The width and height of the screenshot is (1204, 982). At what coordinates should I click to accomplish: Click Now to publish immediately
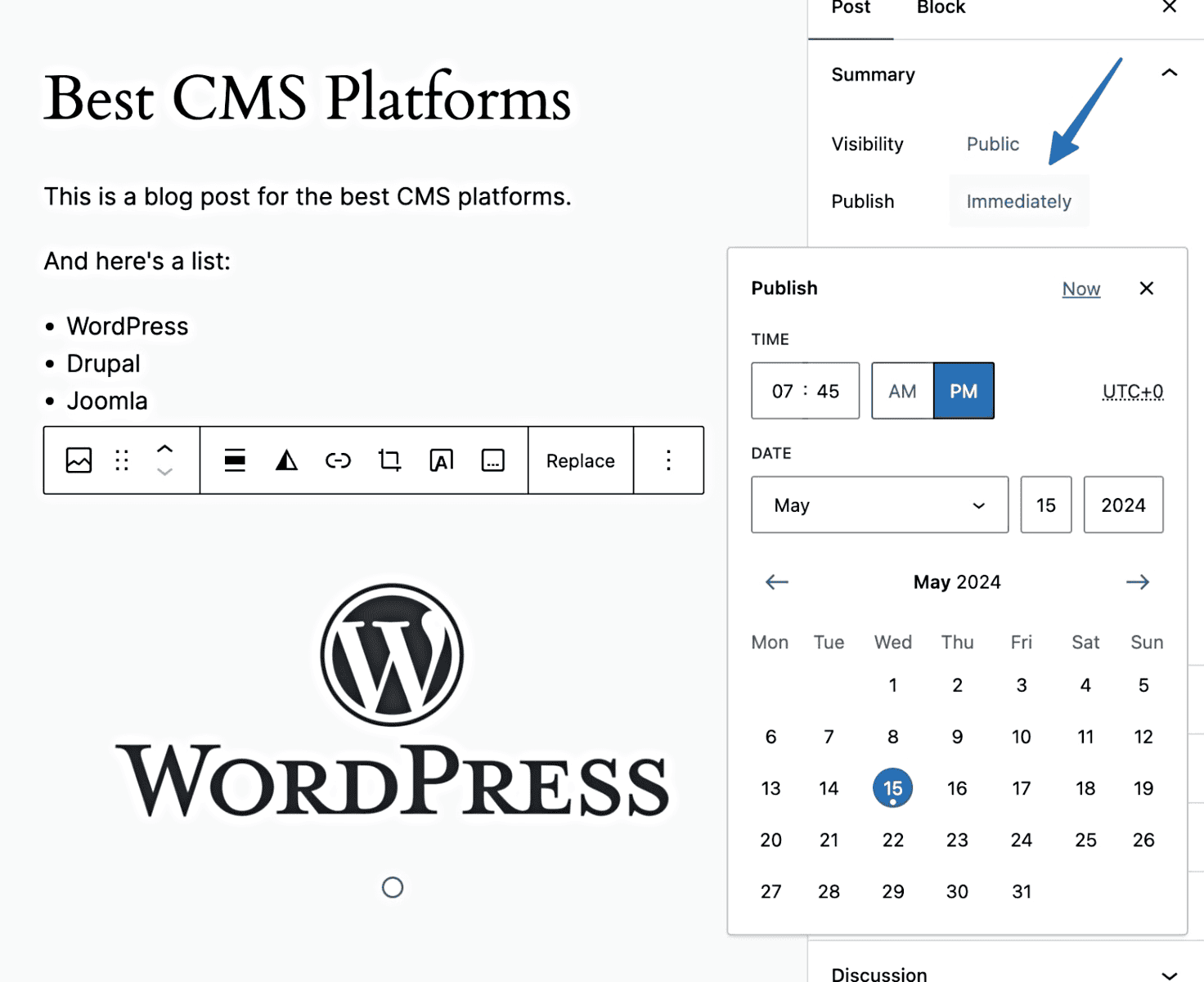tap(1081, 288)
